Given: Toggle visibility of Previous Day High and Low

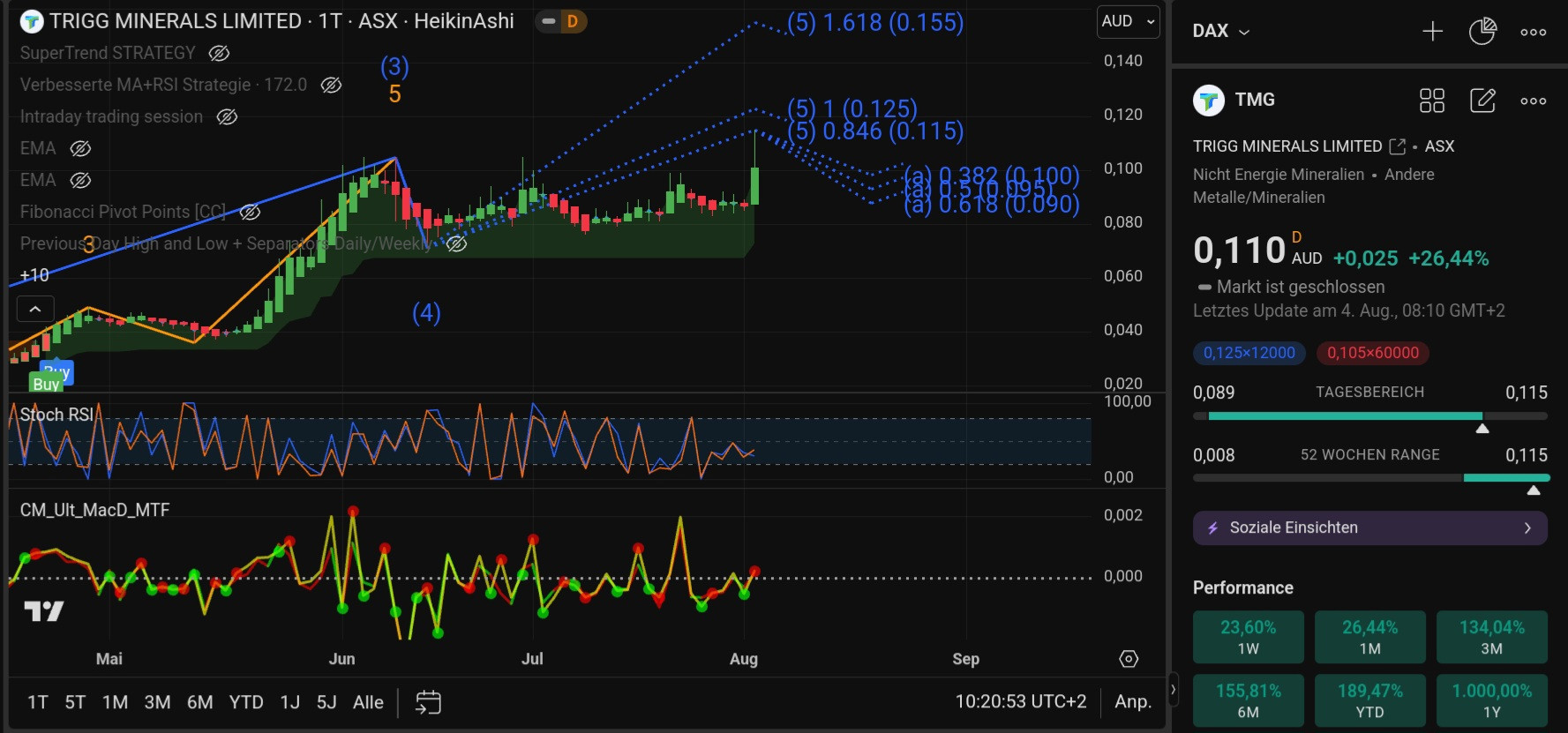Looking at the screenshot, I should pyautogui.click(x=456, y=244).
